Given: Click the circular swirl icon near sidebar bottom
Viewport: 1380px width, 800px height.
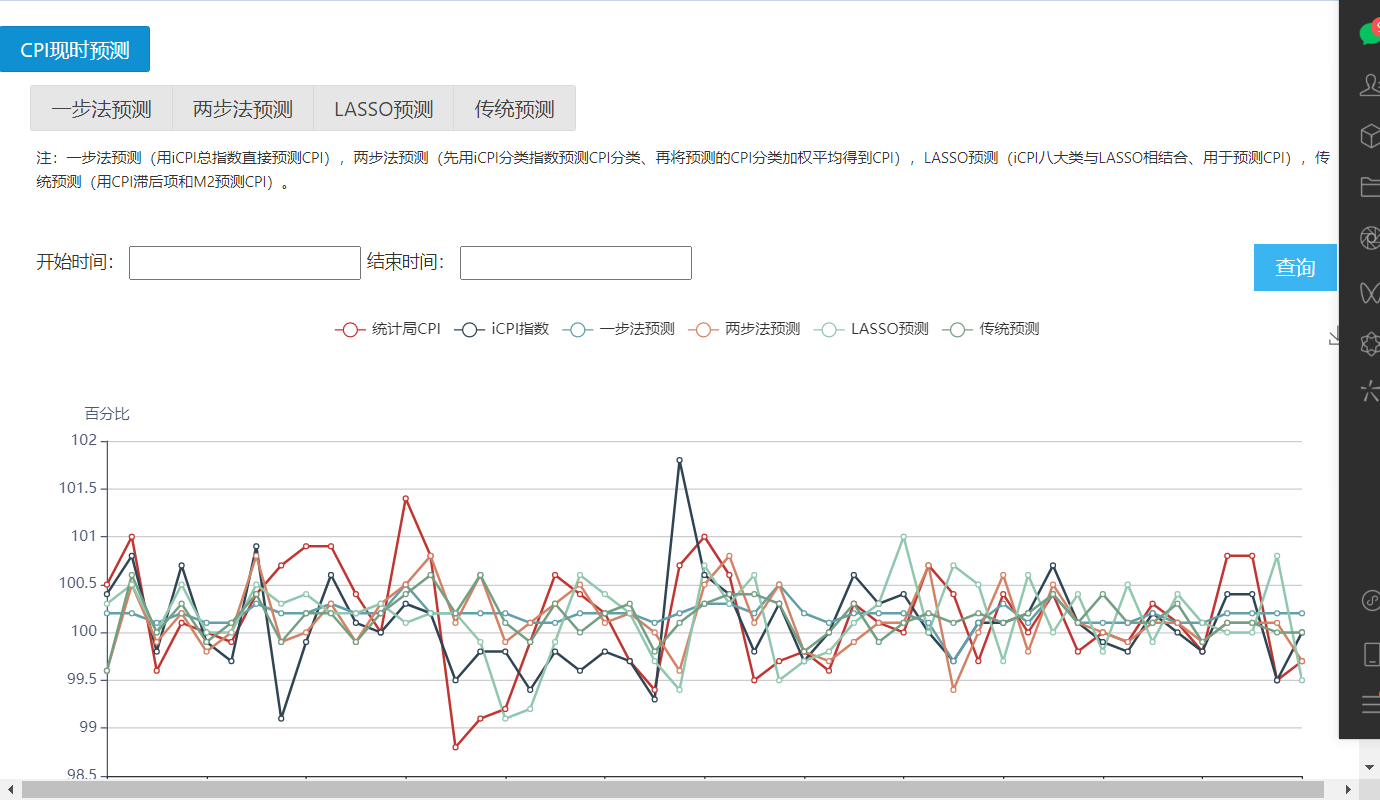Looking at the screenshot, I should pos(1371,600).
